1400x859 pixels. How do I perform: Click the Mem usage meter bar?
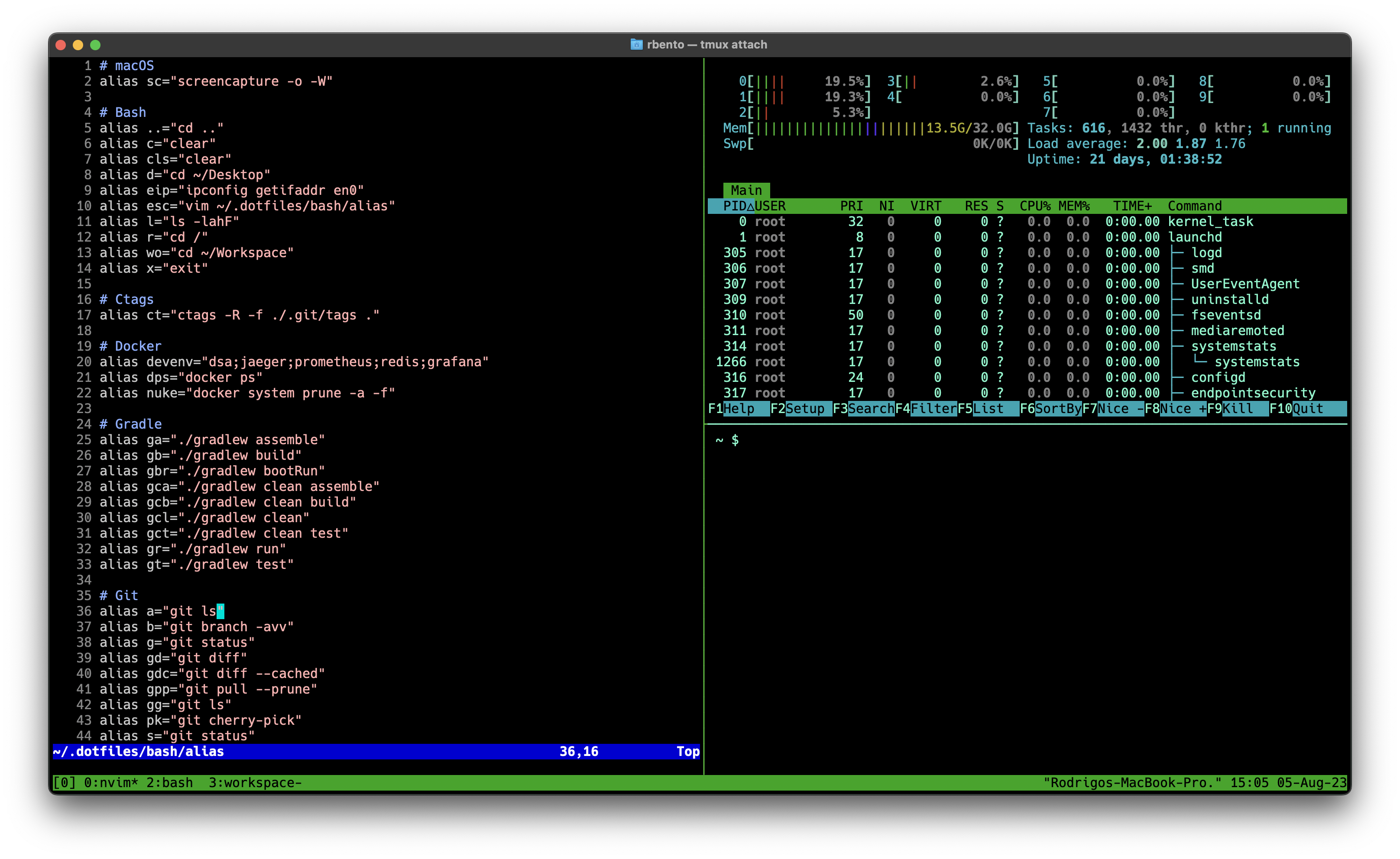(871, 129)
